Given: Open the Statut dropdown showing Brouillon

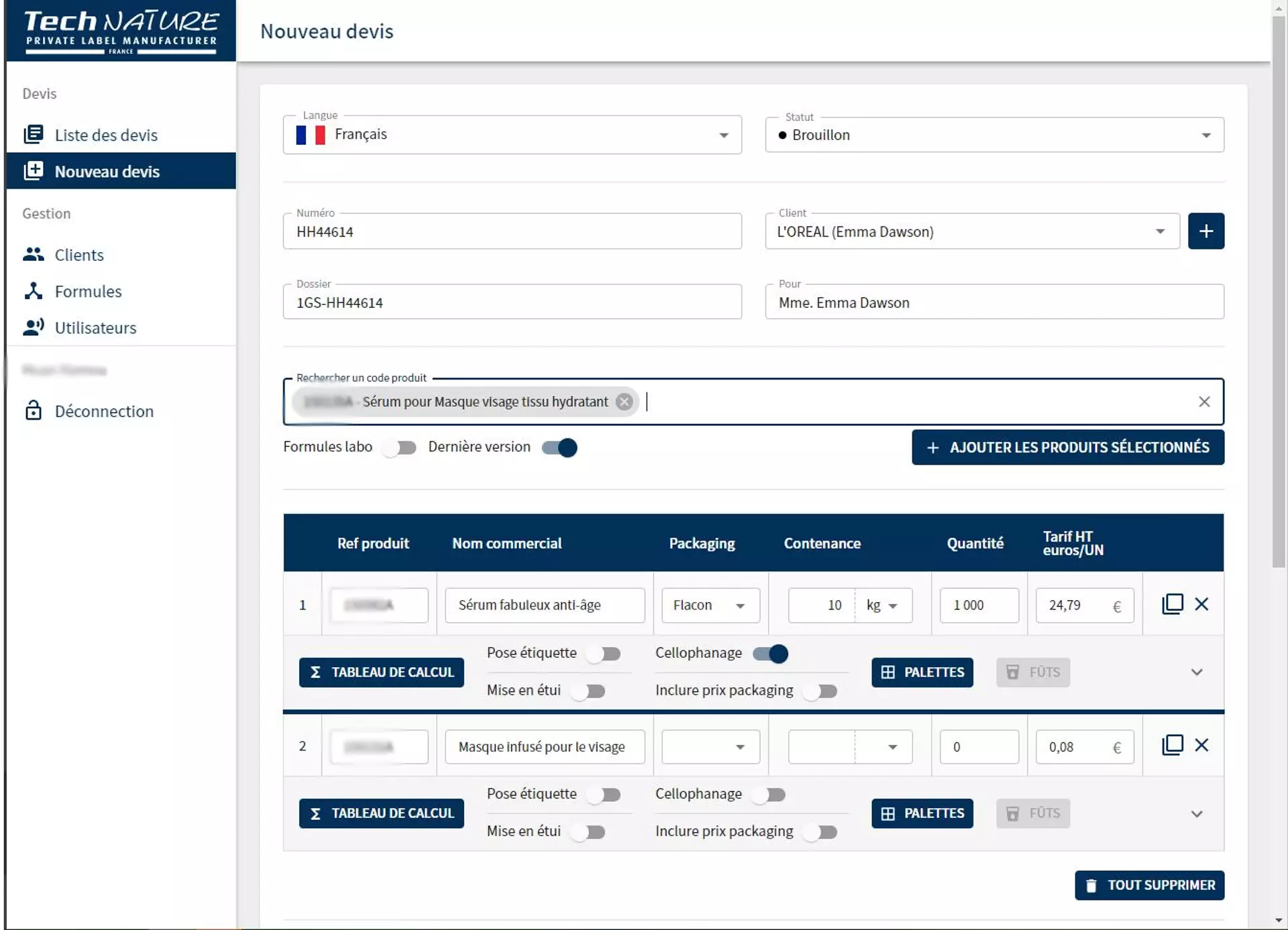Looking at the screenshot, I should tap(1206, 135).
